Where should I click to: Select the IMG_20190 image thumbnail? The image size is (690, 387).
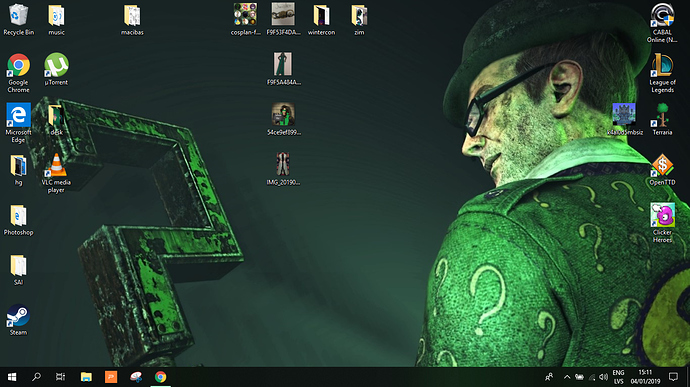click(283, 170)
